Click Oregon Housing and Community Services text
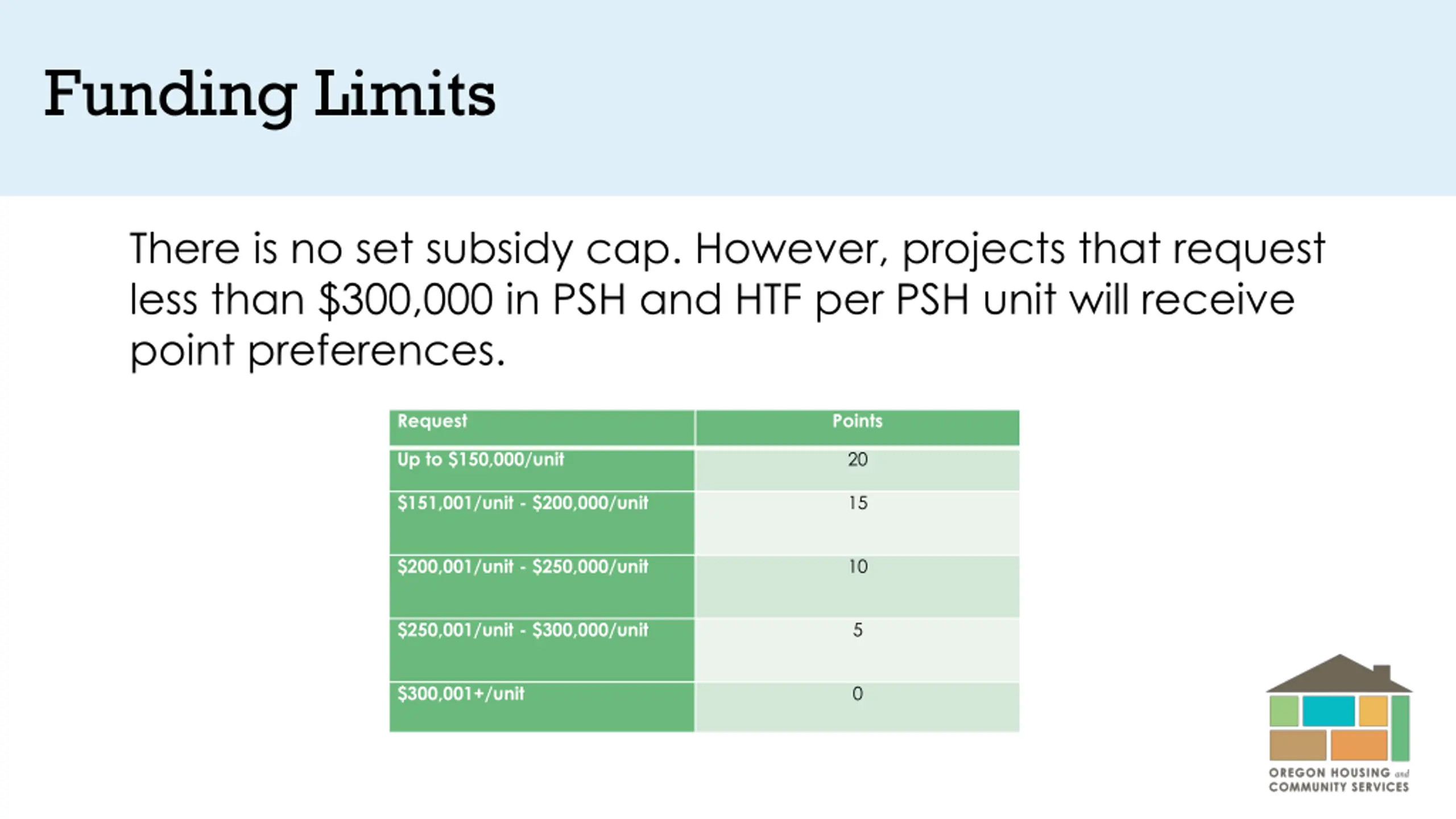The height and width of the screenshot is (819, 1456). coord(1339,780)
